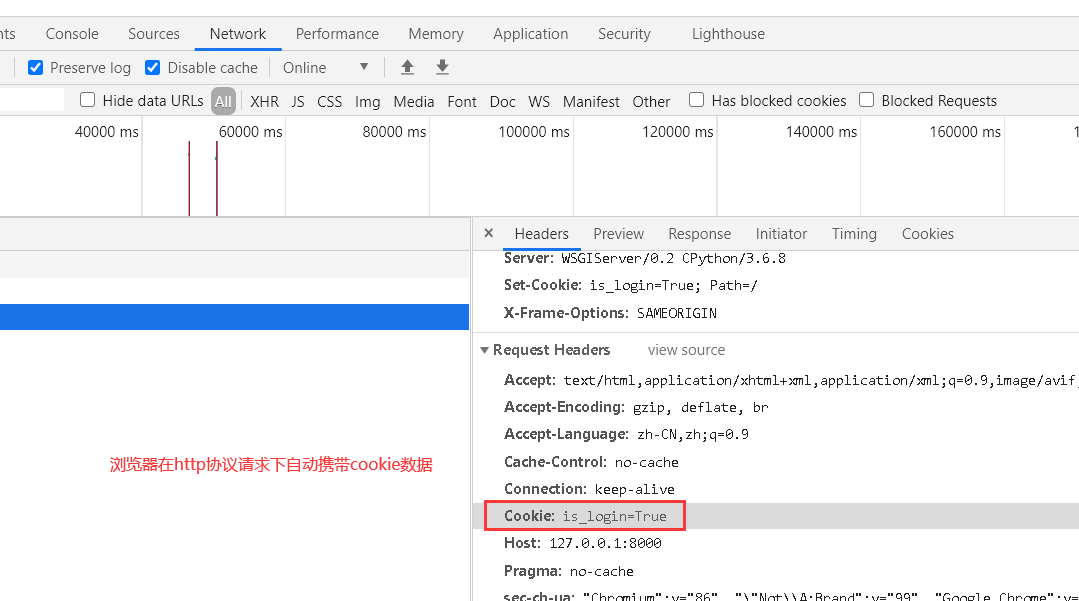Viewport: 1079px width, 601px height.
Task: Filter requests by Doc
Action: click(502, 101)
